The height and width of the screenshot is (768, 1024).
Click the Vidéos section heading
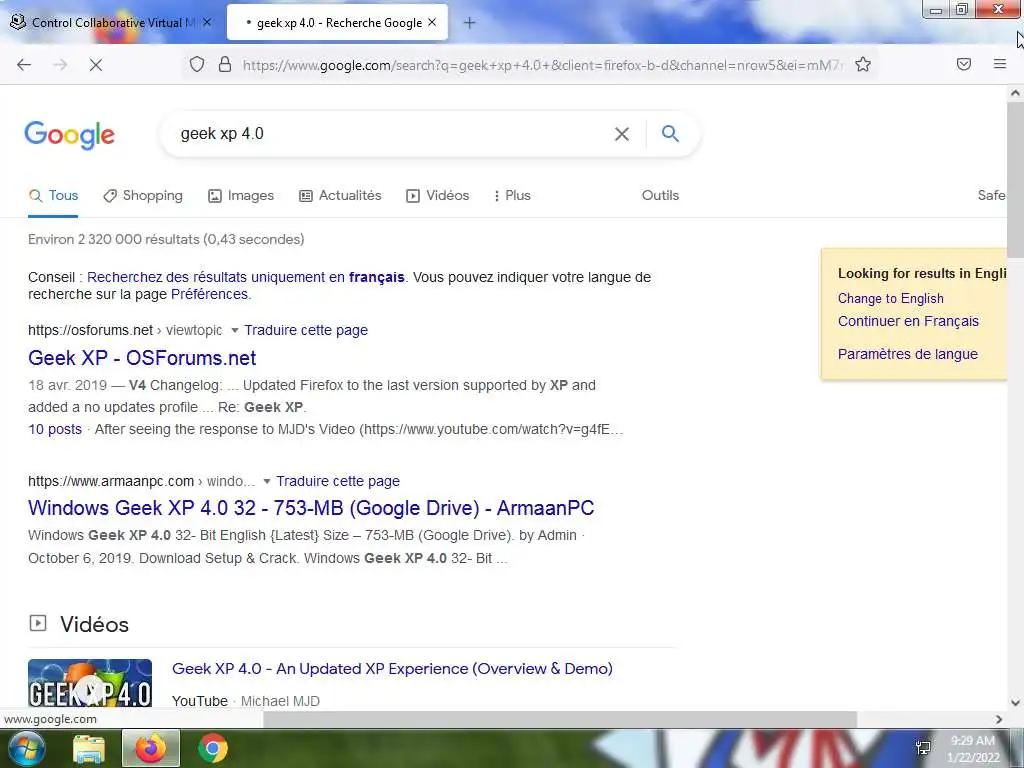(94, 624)
